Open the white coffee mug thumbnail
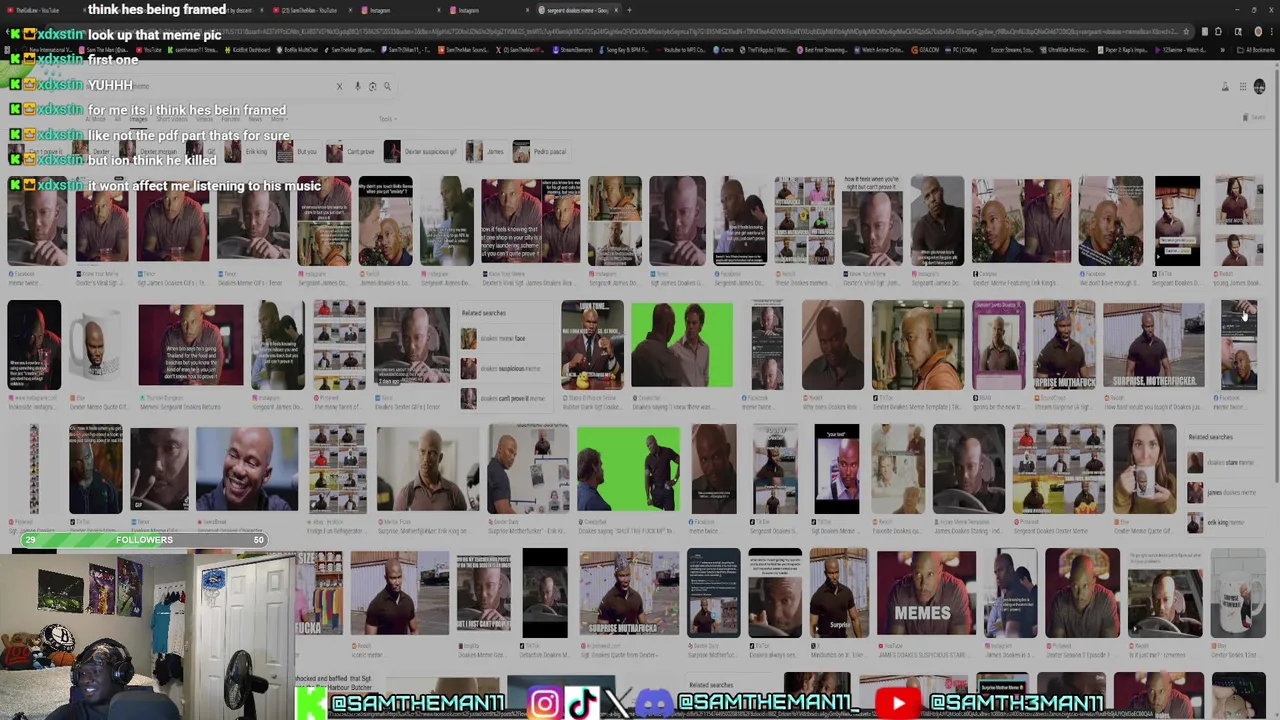The height and width of the screenshot is (720, 1280). (x=97, y=345)
